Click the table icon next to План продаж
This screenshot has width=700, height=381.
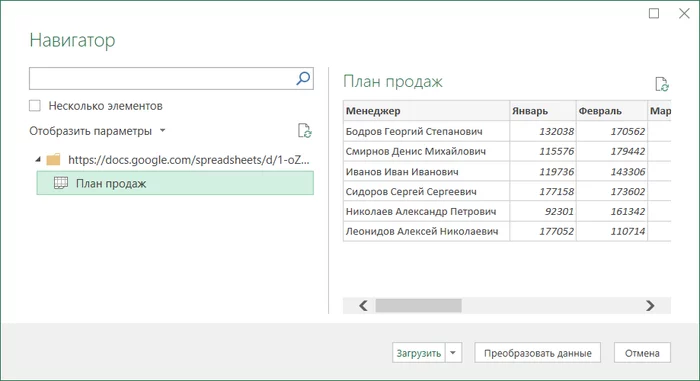pyautogui.click(x=61, y=183)
